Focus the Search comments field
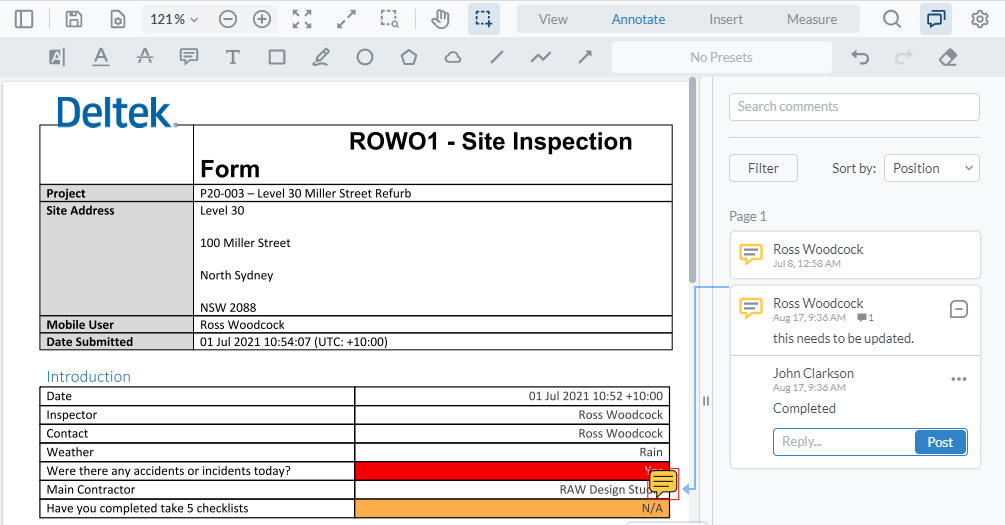This screenshot has height=525, width=1005. [854, 106]
